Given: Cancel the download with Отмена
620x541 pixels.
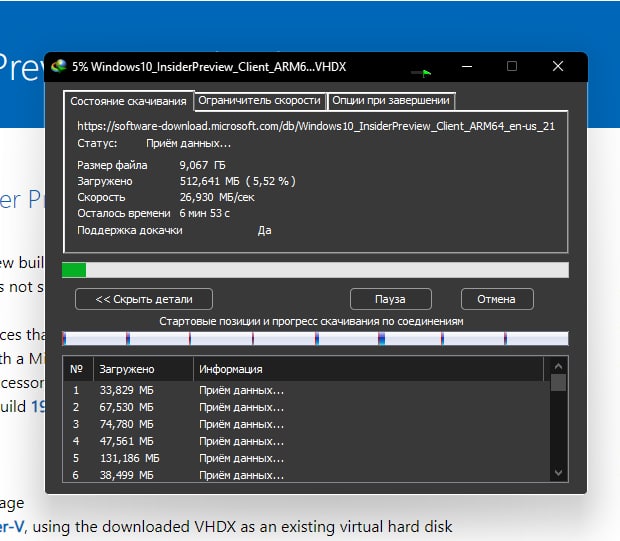Looking at the screenshot, I should coord(497,299).
